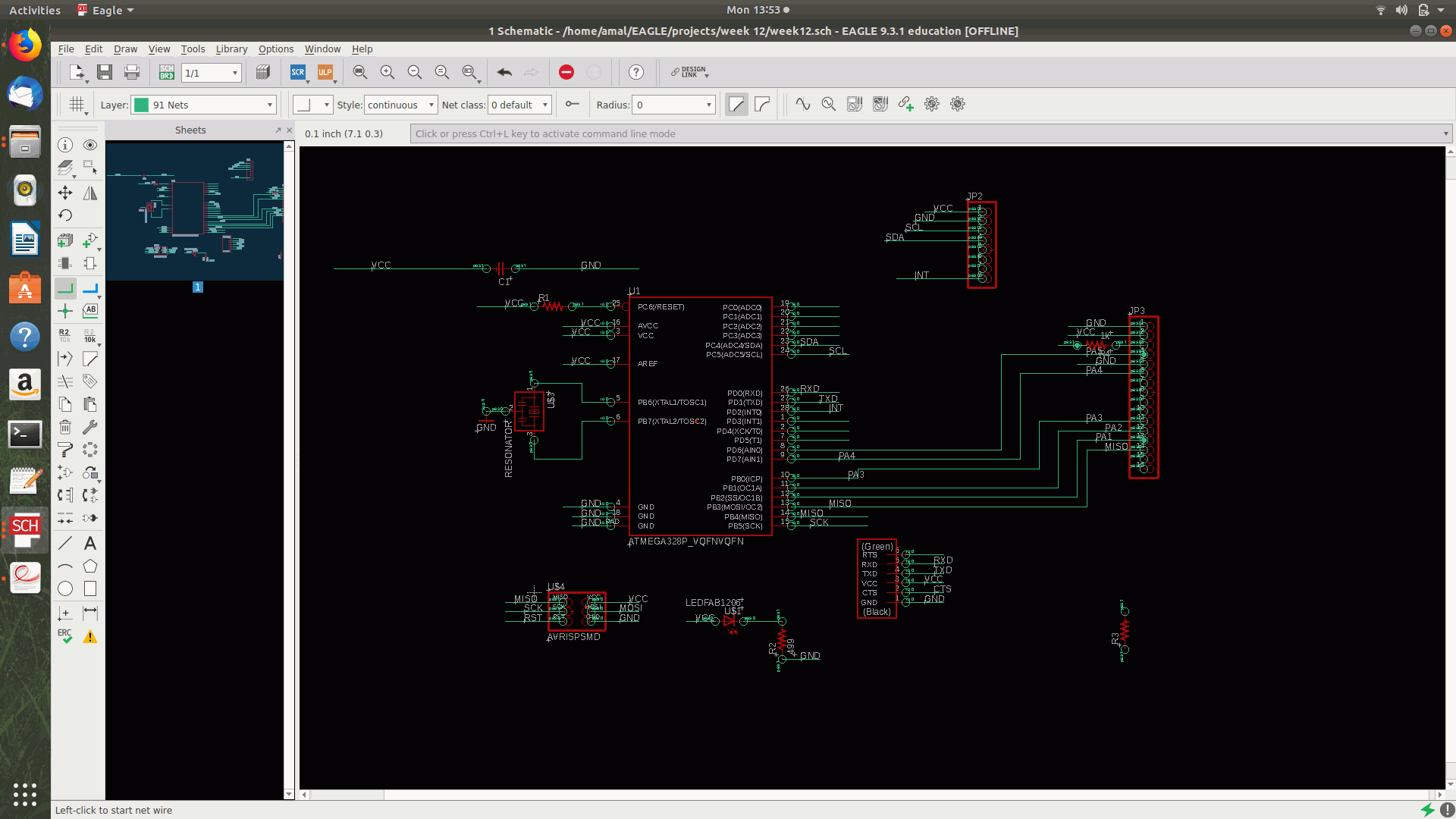This screenshot has width=1456, height=819.
Task: Open the Library menu
Action: click(x=231, y=49)
